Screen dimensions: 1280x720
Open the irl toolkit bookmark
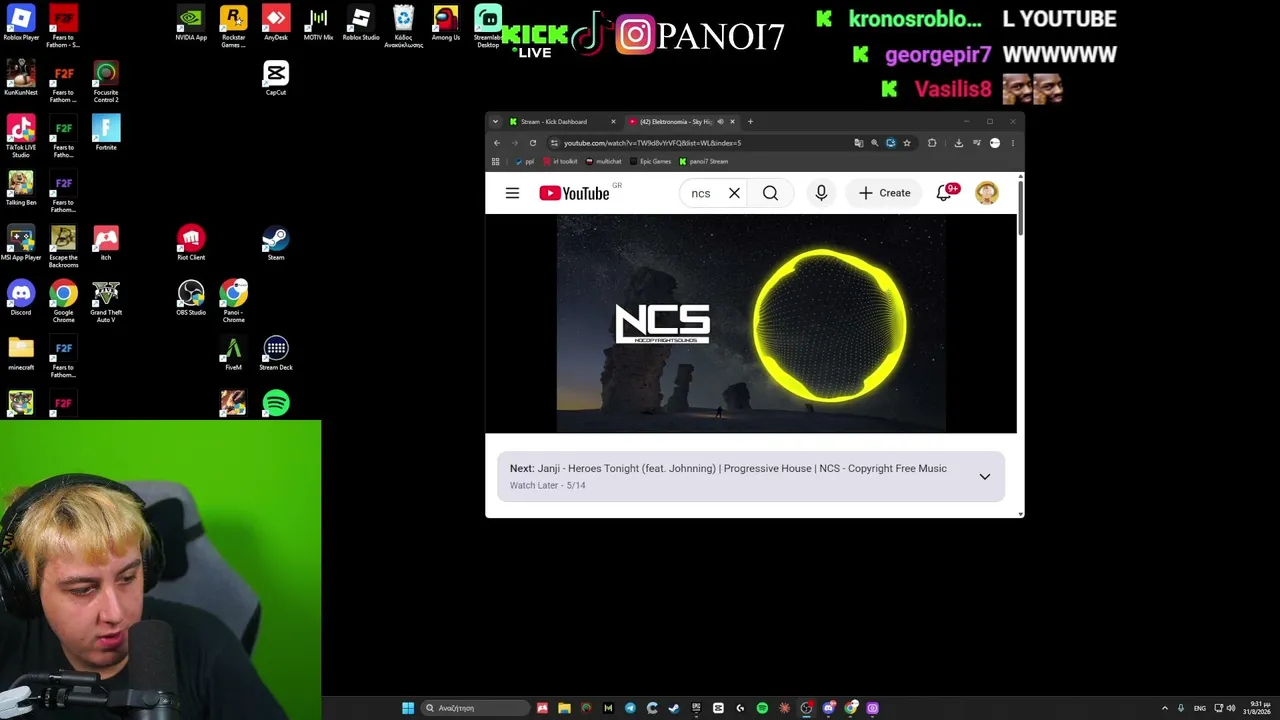[x=560, y=162]
